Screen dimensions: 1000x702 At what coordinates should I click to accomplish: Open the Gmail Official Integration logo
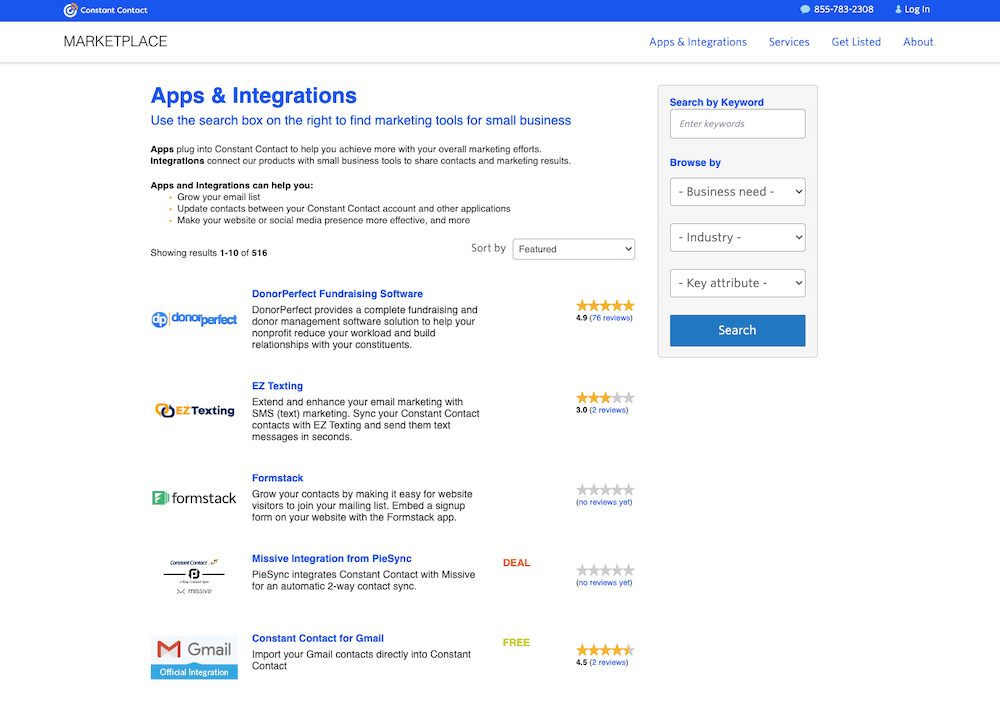(x=194, y=657)
